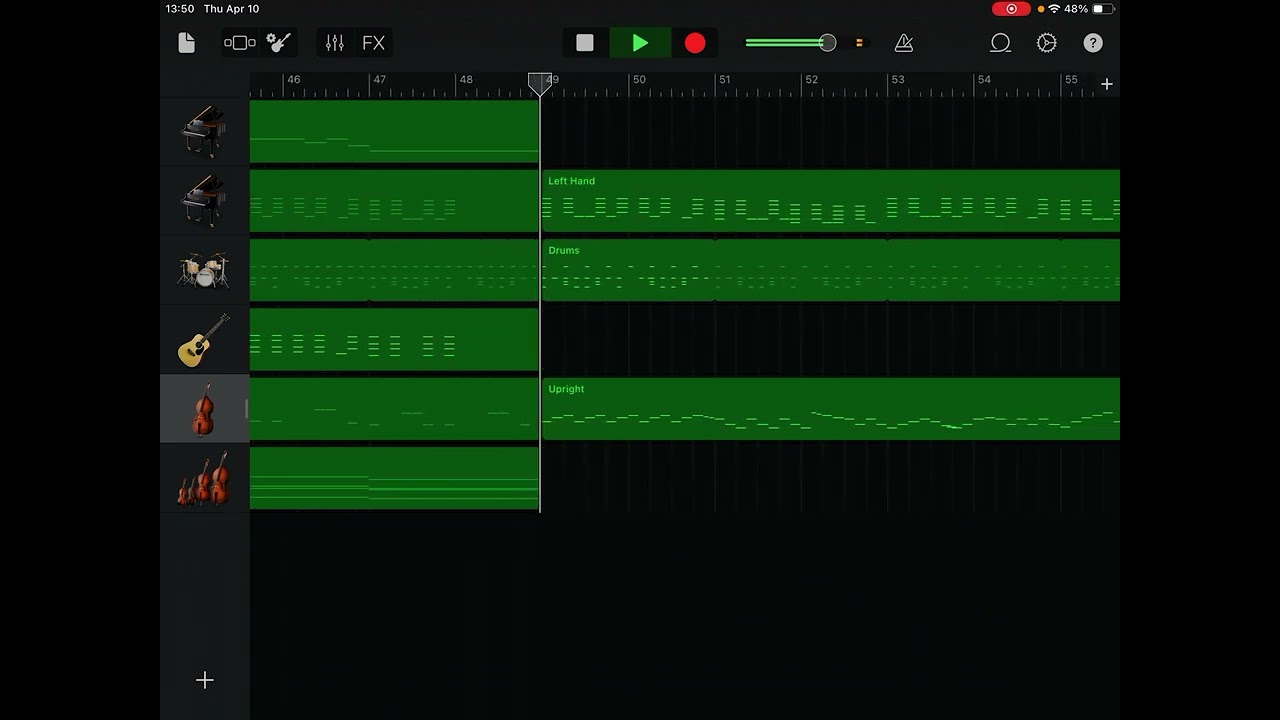Screen dimensions: 1280x720
Task: Select bass region before bar 49
Action: tap(394, 409)
